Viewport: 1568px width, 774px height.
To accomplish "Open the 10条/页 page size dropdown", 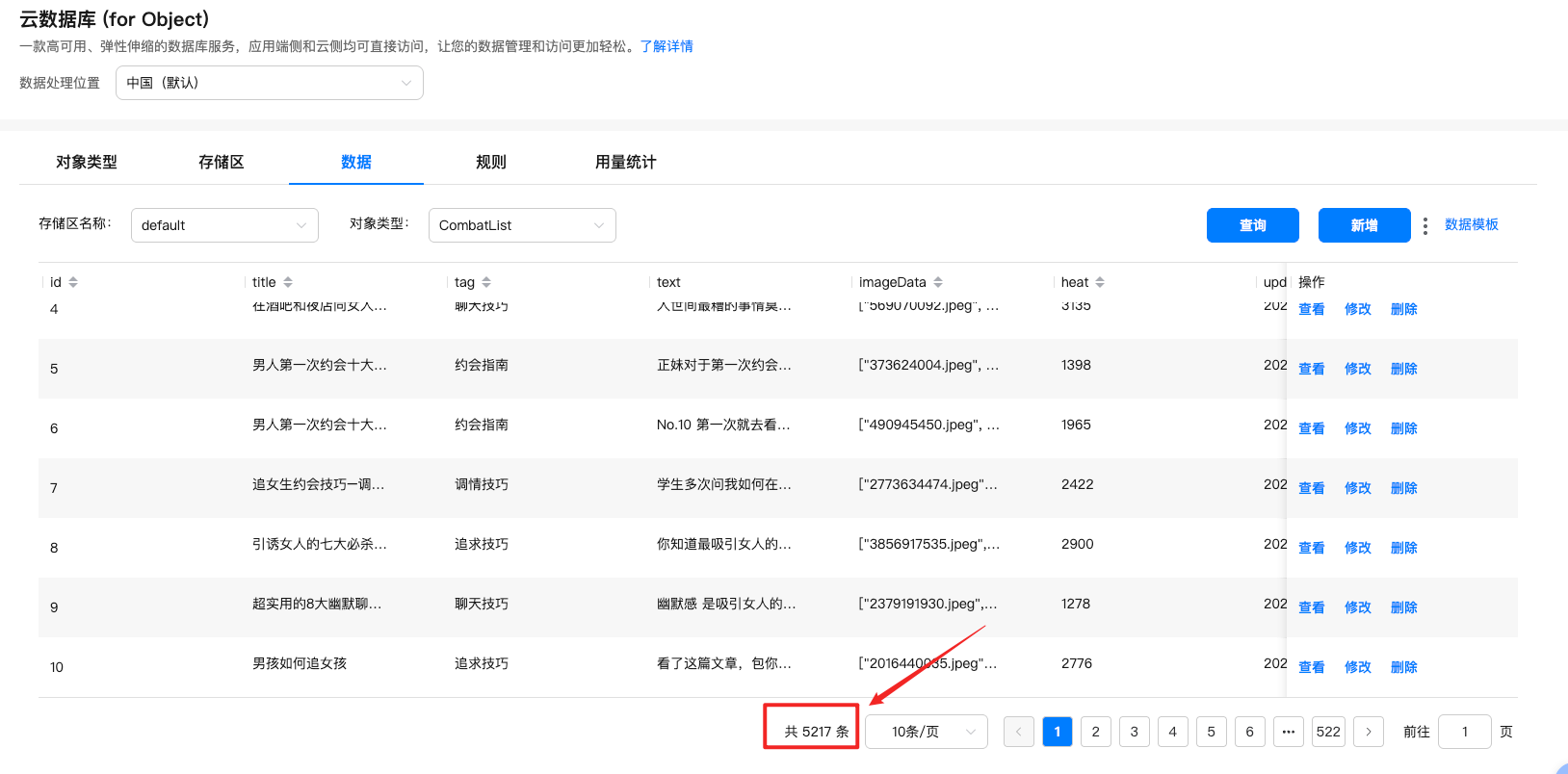I will [927, 732].
